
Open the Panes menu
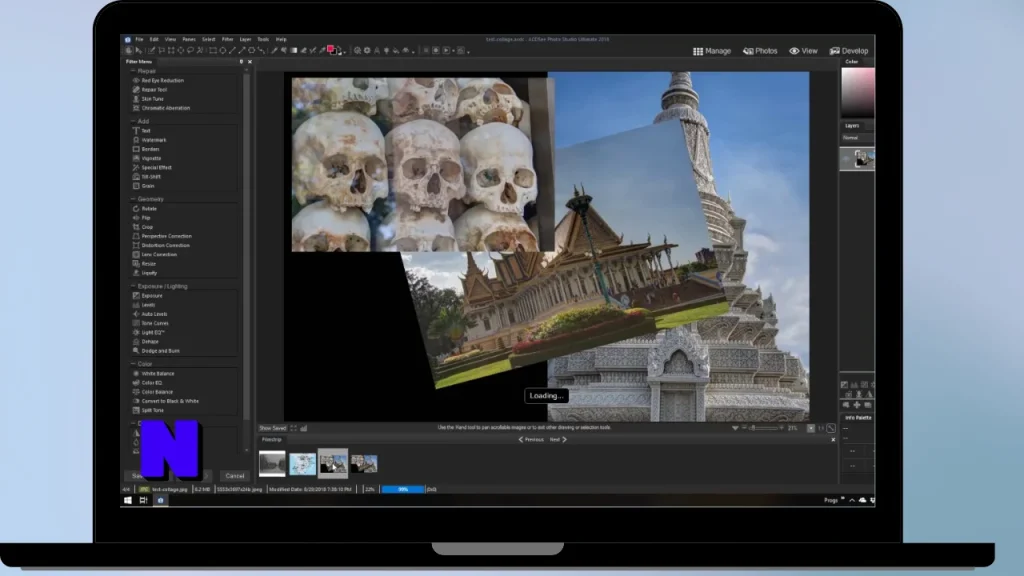(x=189, y=39)
